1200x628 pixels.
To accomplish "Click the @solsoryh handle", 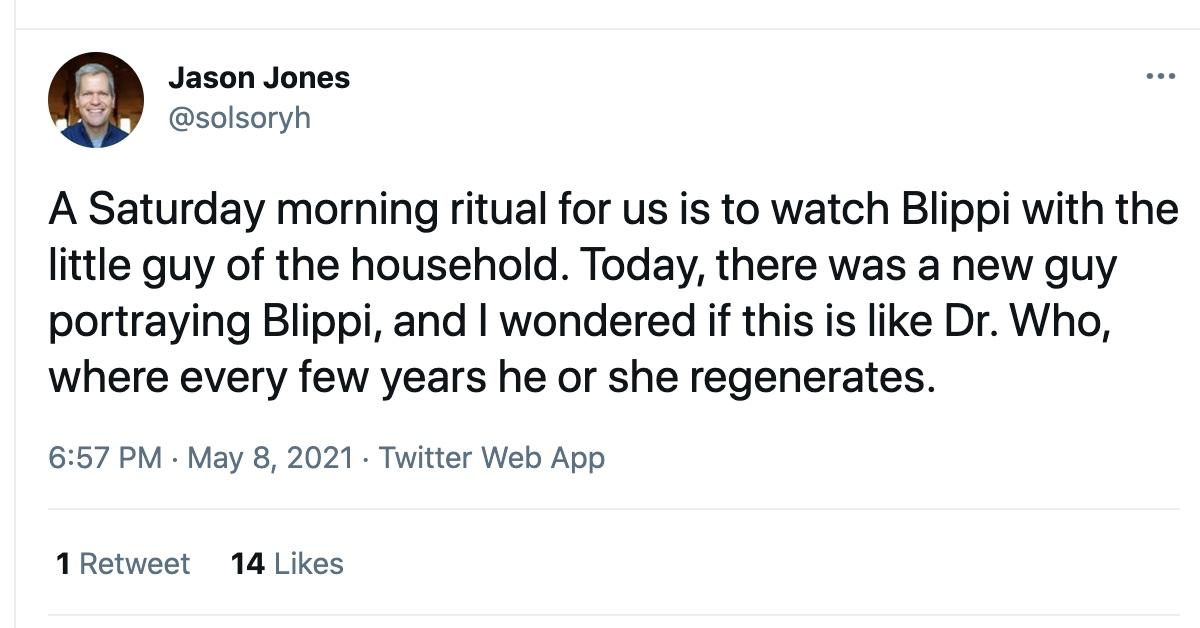I will 239,118.
